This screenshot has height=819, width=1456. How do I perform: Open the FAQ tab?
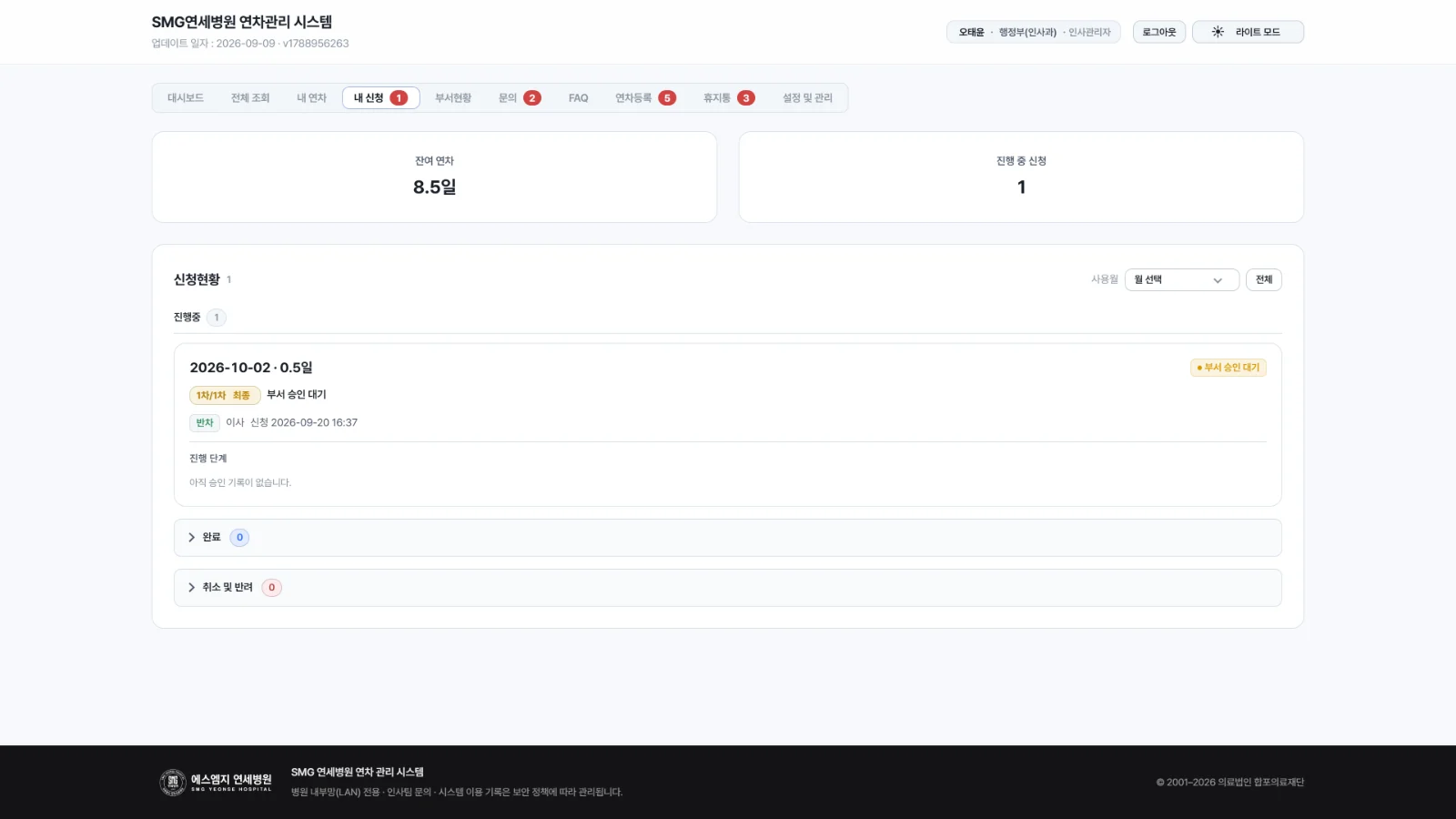tap(579, 98)
